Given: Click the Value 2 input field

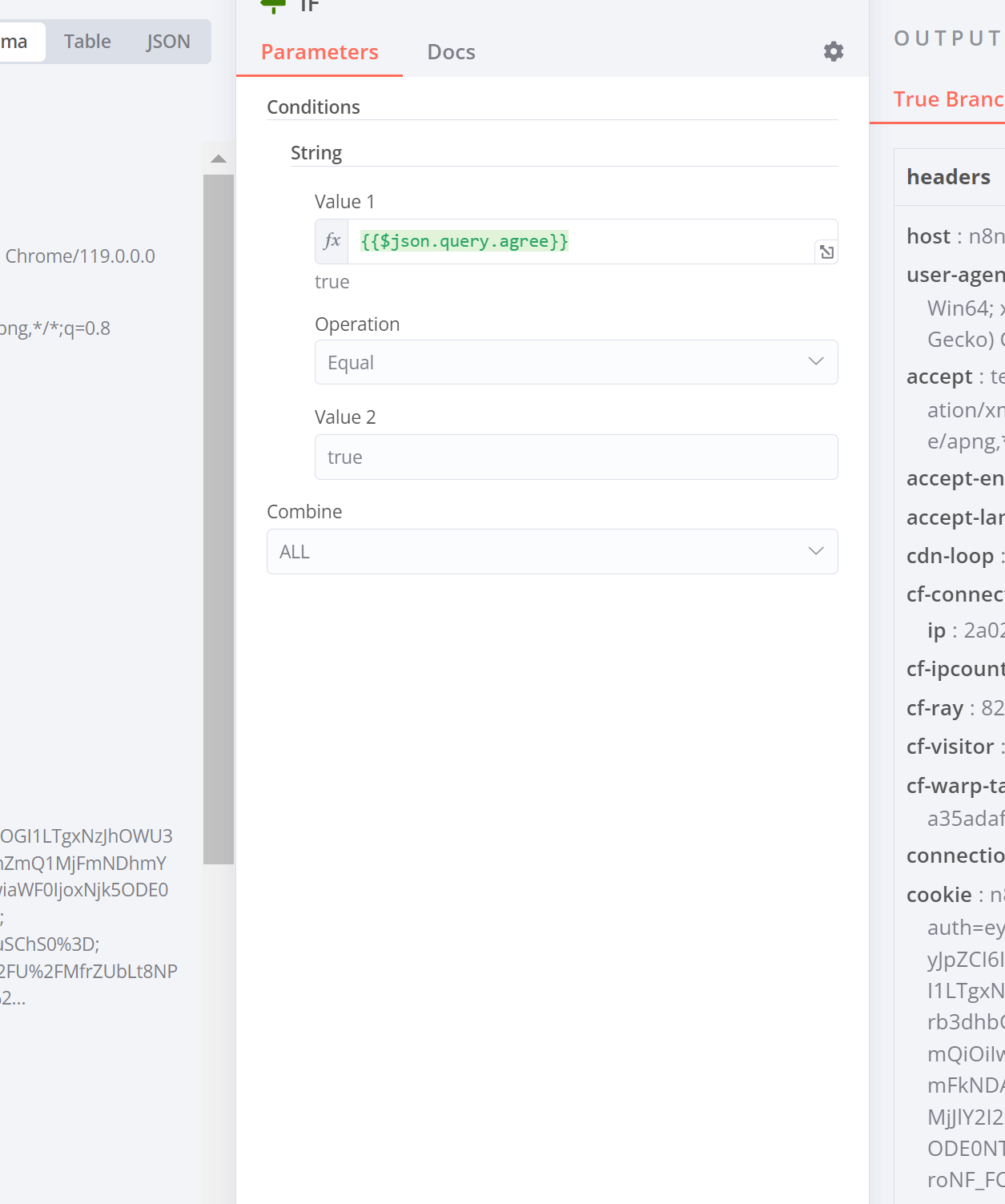Looking at the screenshot, I should click(x=576, y=457).
